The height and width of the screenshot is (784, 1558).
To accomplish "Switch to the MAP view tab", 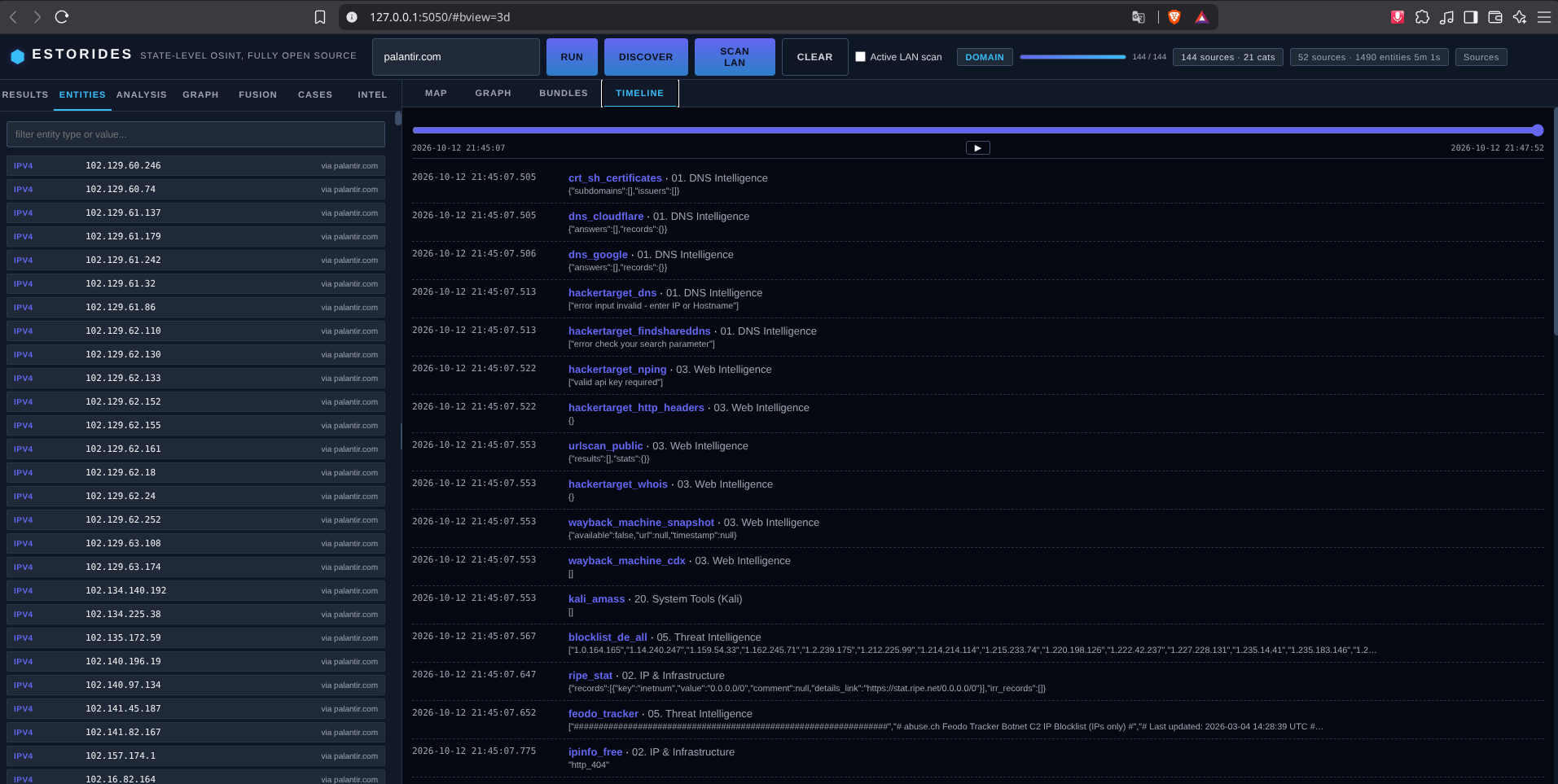I will pos(436,93).
